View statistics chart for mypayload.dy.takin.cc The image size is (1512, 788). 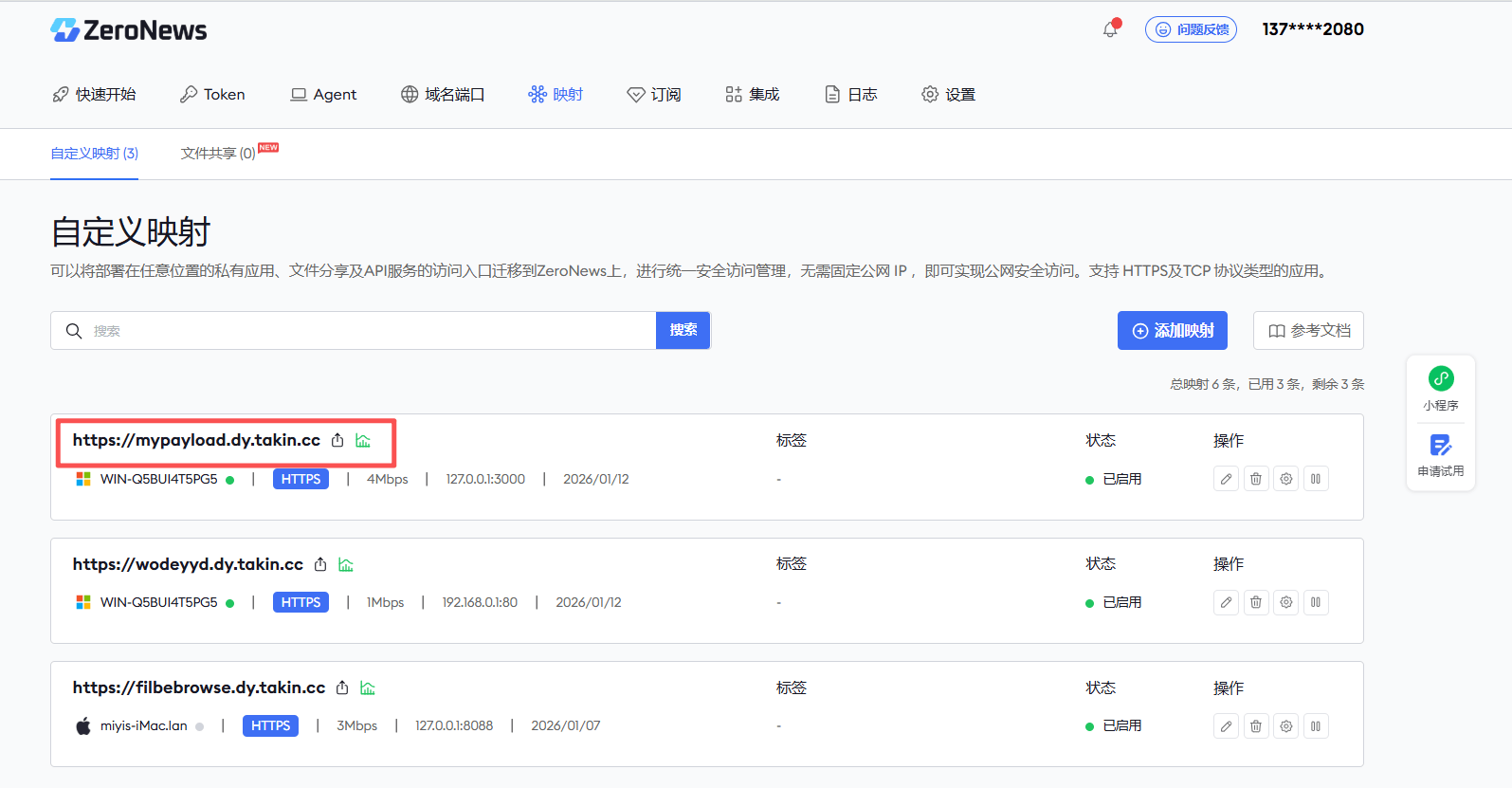coord(363,440)
